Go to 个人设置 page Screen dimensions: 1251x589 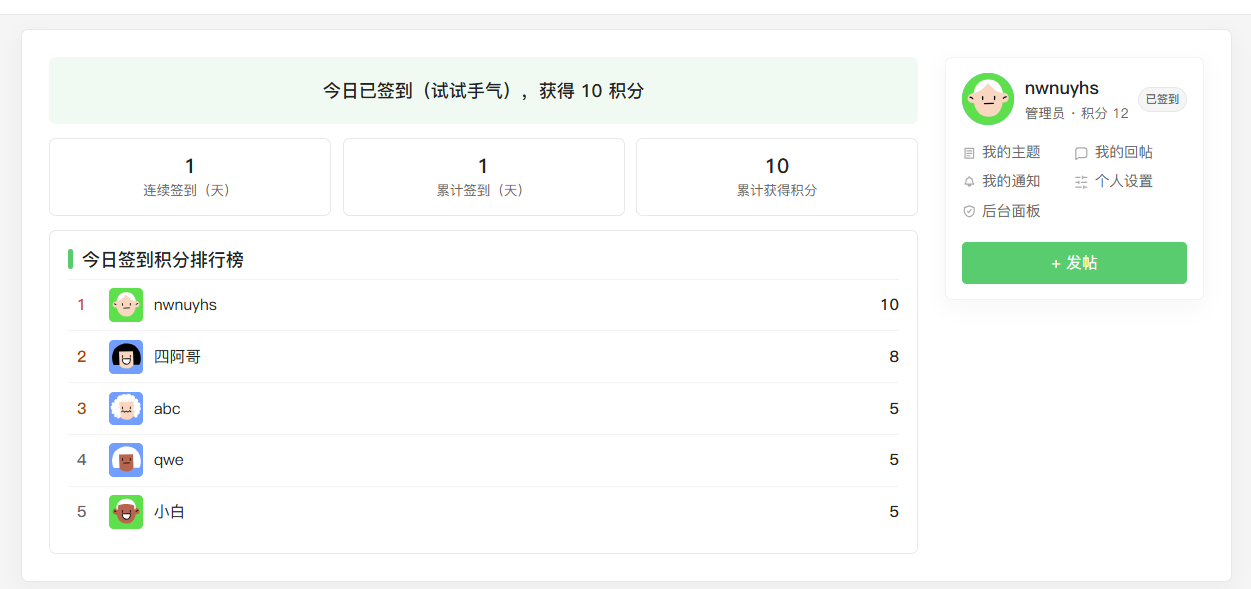pyautogui.click(x=1124, y=181)
